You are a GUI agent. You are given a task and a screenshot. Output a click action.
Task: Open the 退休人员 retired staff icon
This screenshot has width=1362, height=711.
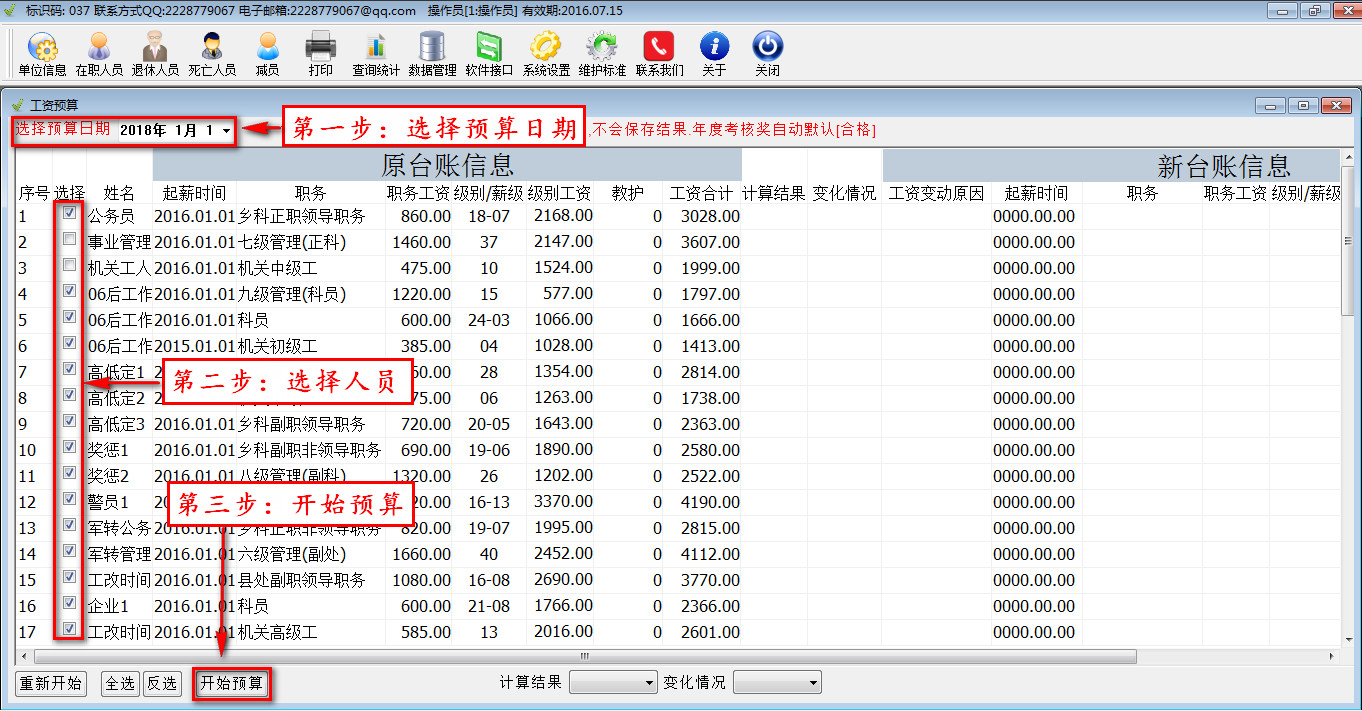click(155, 47)
